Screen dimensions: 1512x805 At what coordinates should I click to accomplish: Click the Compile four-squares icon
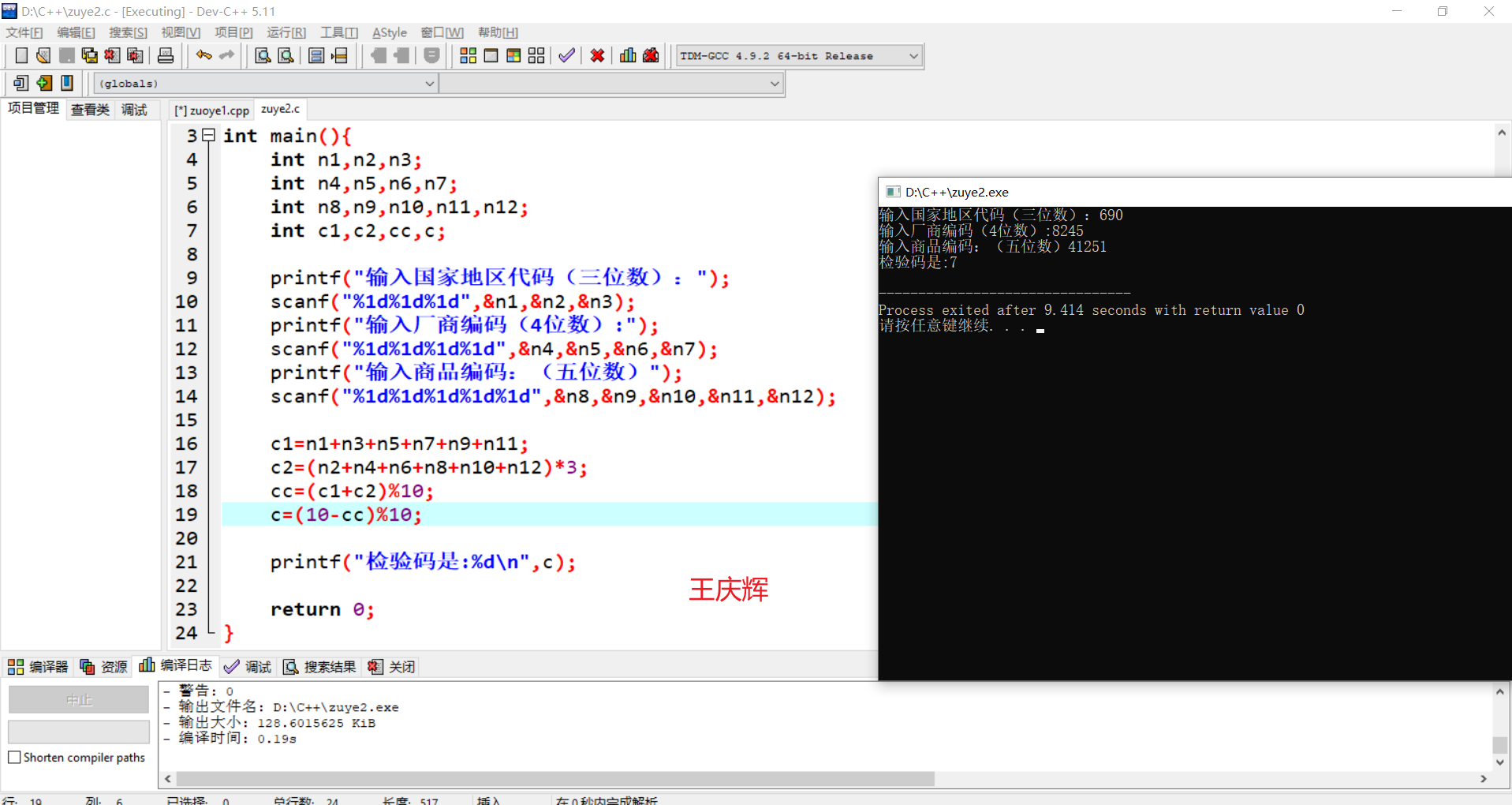tap(468, 55)
